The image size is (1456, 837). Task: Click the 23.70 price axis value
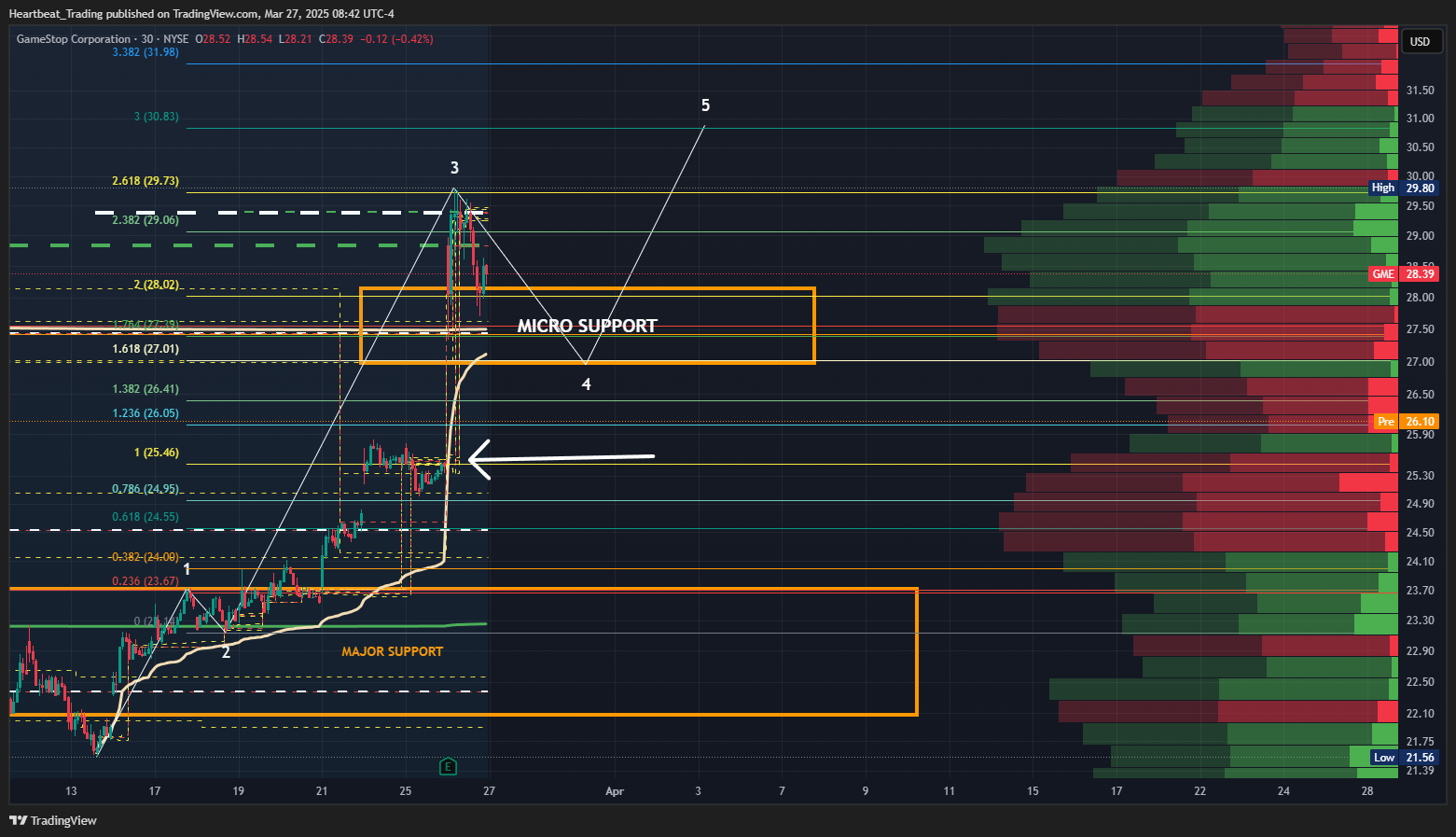tap(1421, 591)
